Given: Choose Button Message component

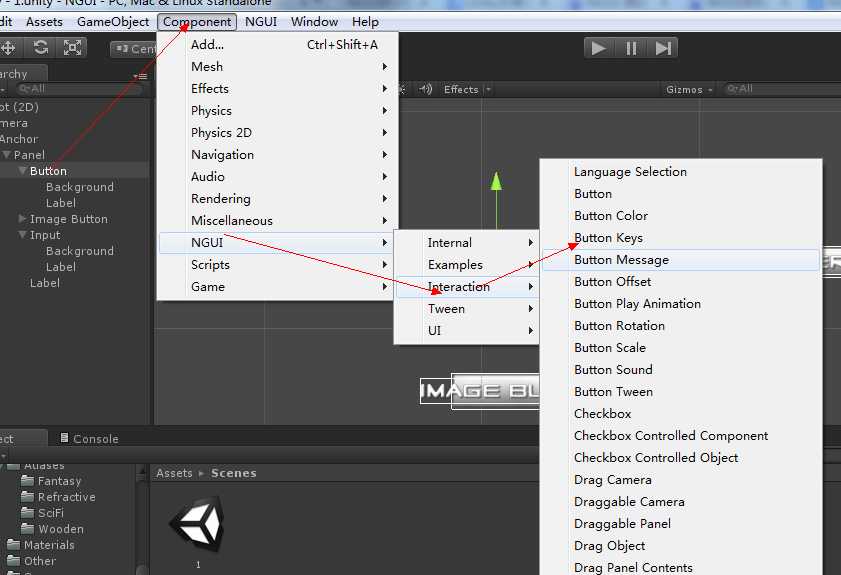Looking at the screenshot, I should click(681, 260).
